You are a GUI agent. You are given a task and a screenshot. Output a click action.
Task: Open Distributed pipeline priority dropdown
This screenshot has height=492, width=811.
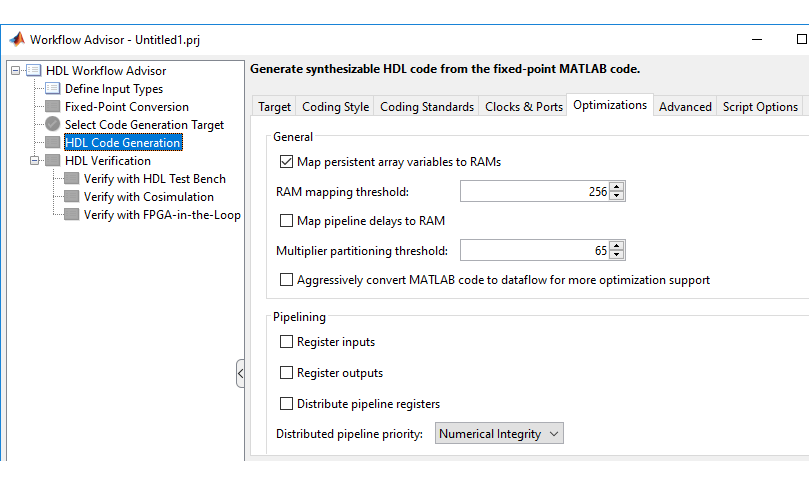click(x=500, y=434)
